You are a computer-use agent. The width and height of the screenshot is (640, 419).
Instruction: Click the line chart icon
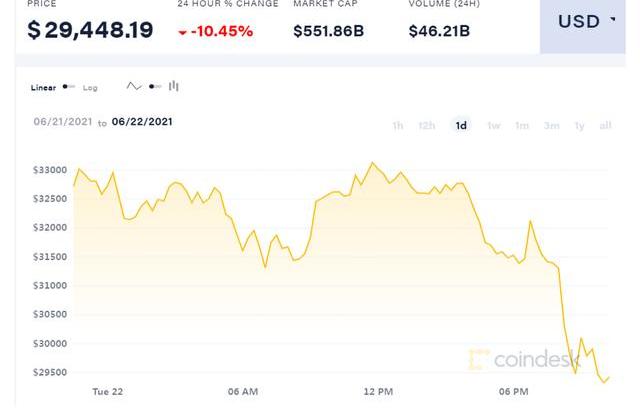[x=134, y=87]
